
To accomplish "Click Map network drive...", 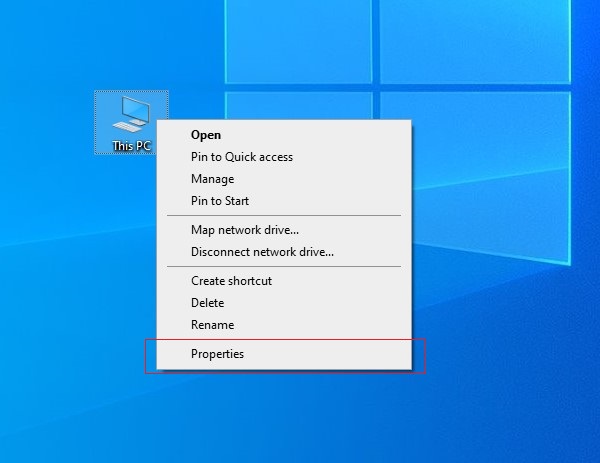I will (x=245, y=230).
